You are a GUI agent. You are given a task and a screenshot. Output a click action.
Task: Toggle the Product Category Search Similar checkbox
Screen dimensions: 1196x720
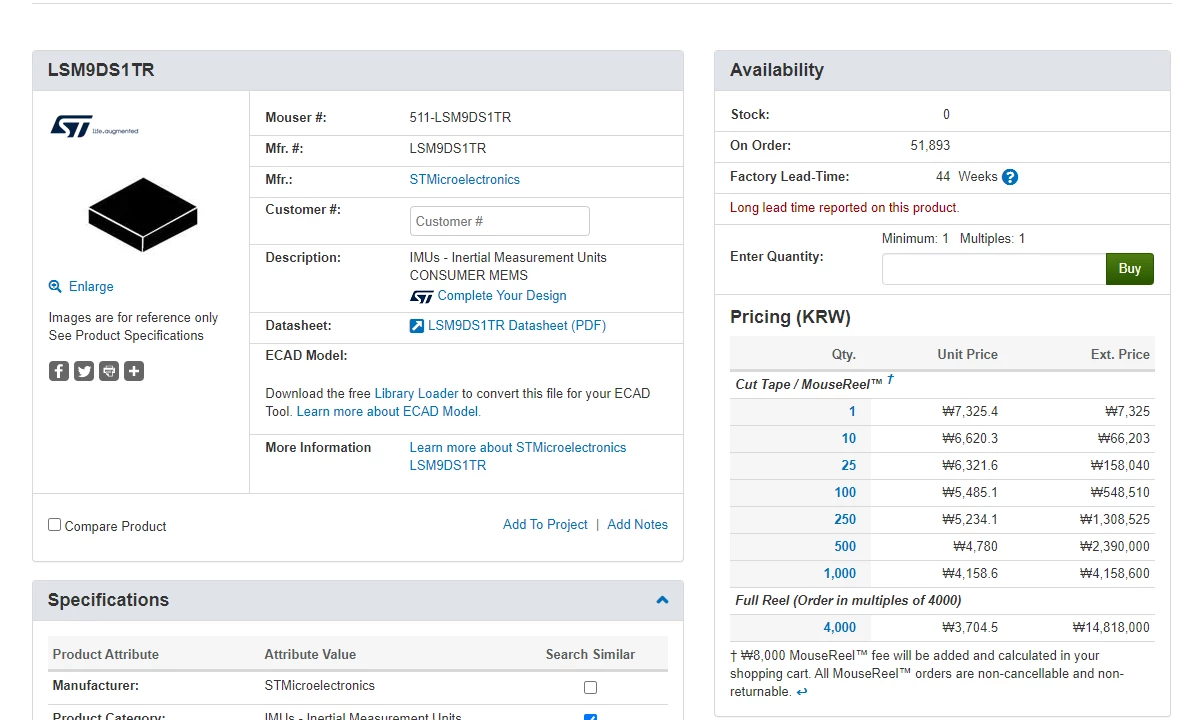pos(590,717)
